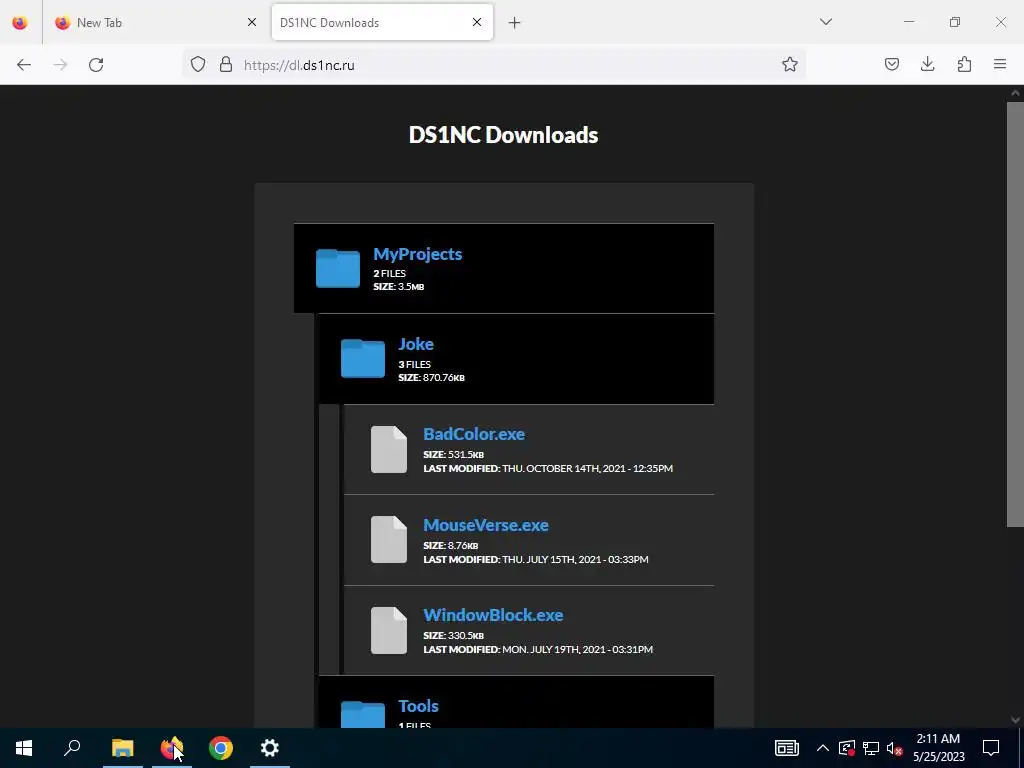Click the scrollbar down arrow
This screenshot has width=1024, height=768.
(x=1015, y=720)
